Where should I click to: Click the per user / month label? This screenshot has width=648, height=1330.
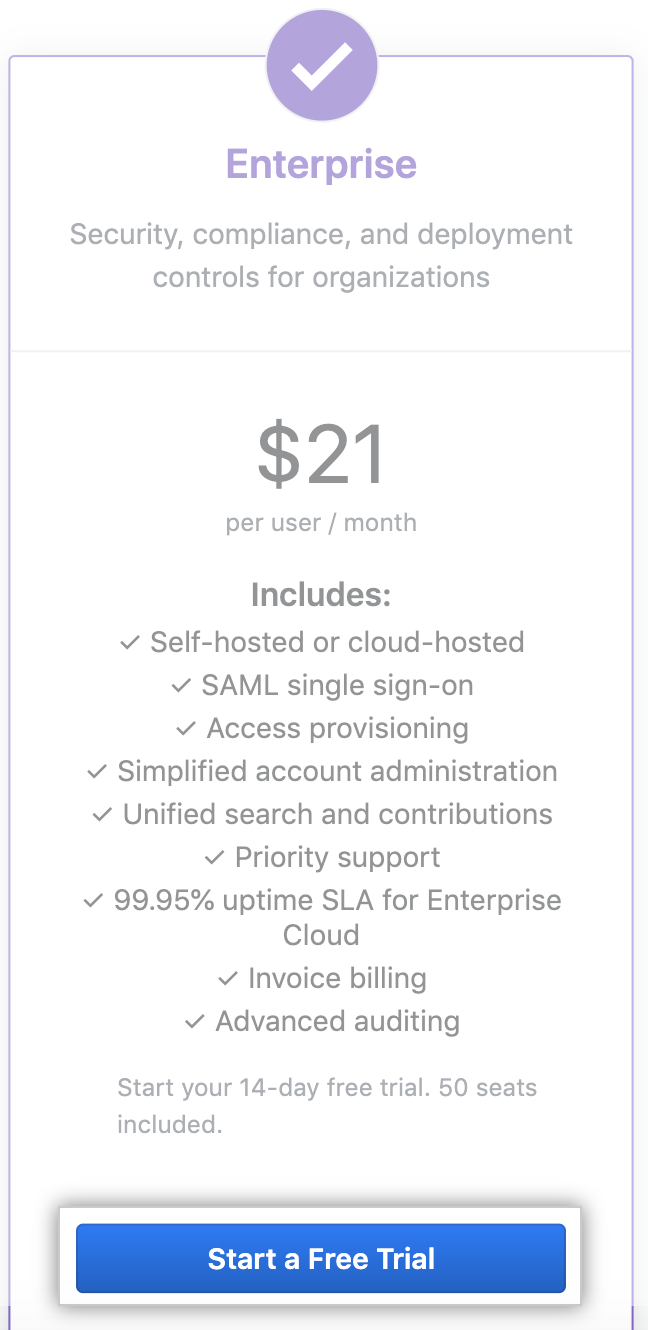click(x=321, y=522)
